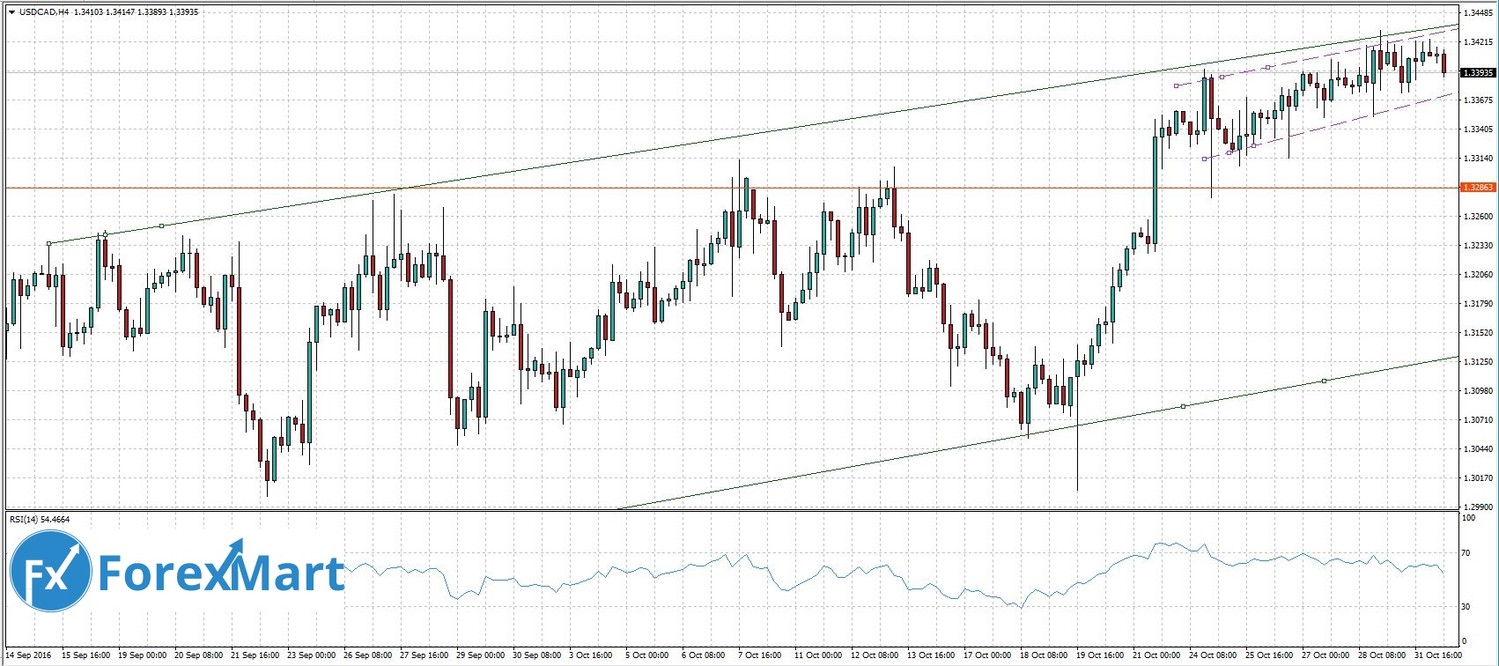Click the RSI(14) indicator label

click(40, 520)
